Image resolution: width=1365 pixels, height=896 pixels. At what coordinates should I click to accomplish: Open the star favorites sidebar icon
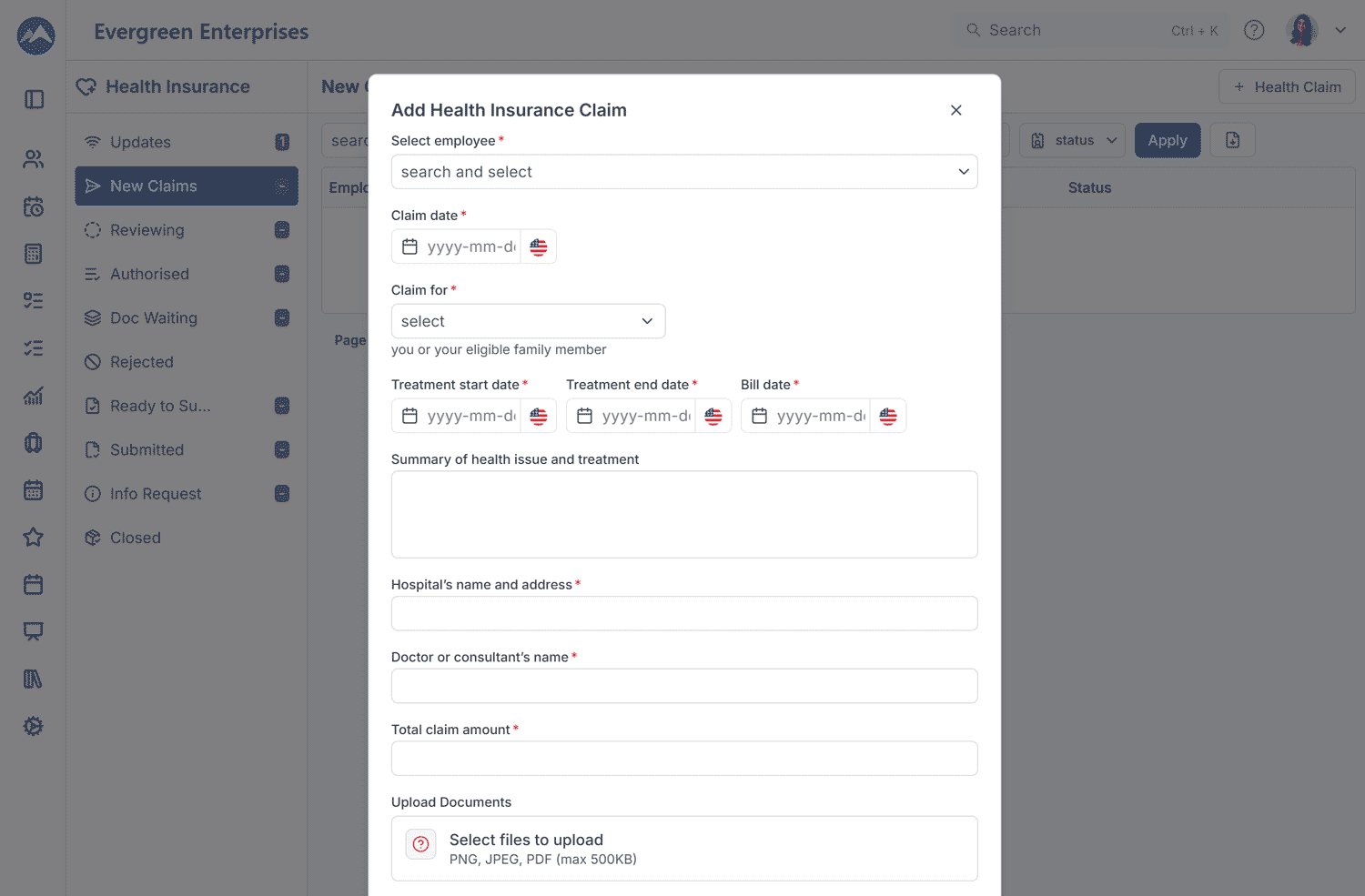[34, 537]
